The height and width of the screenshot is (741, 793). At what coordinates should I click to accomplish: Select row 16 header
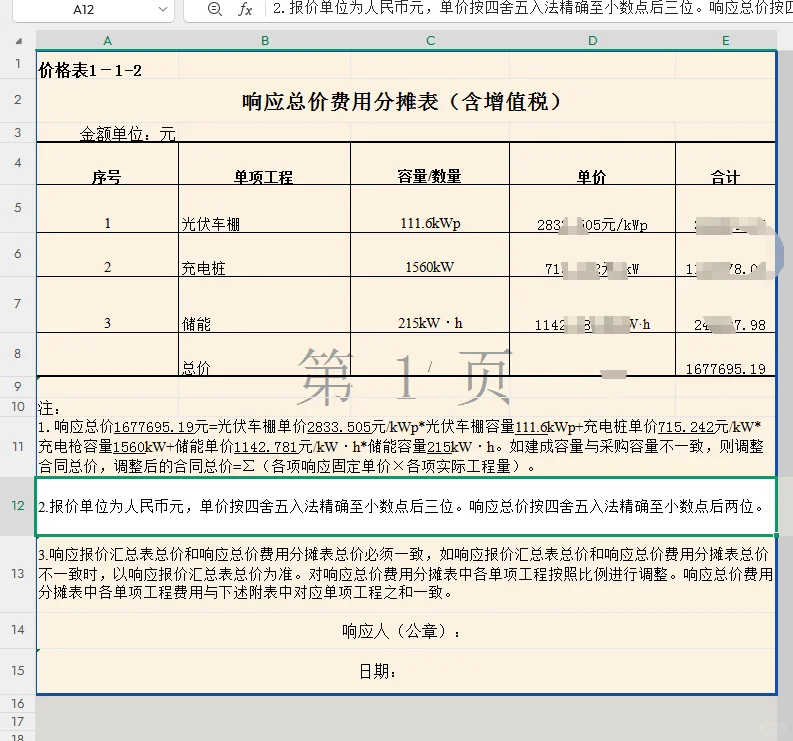(x=18, y=704)
